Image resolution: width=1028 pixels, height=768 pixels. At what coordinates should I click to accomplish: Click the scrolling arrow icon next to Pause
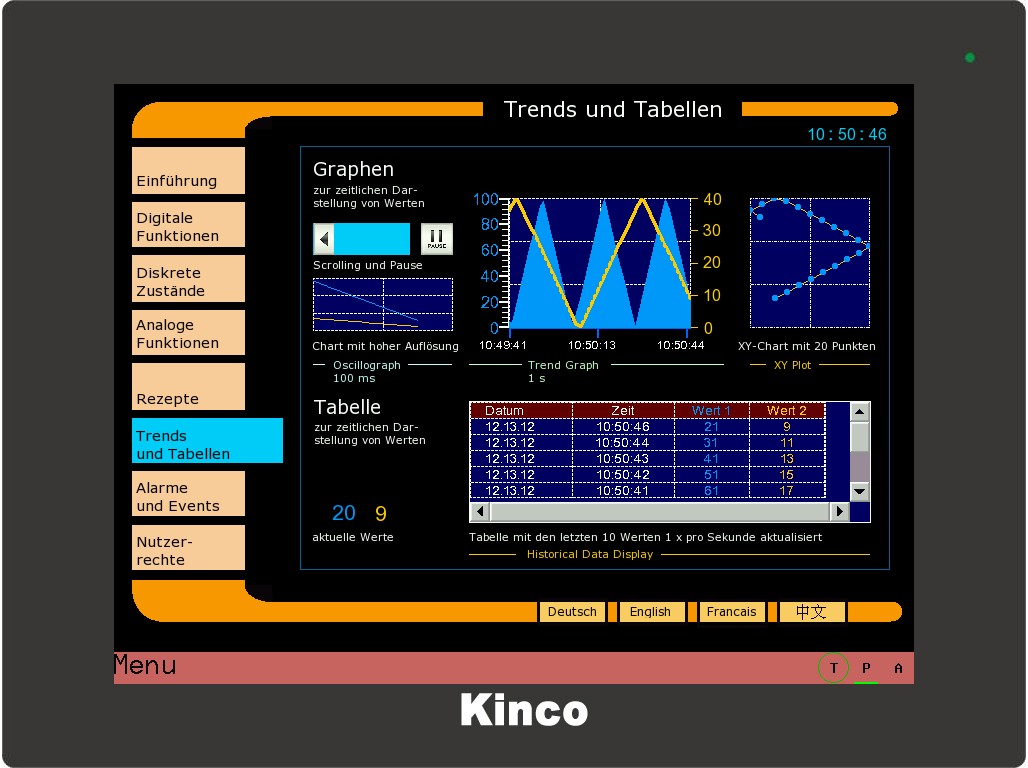click(x=323, y=238)
